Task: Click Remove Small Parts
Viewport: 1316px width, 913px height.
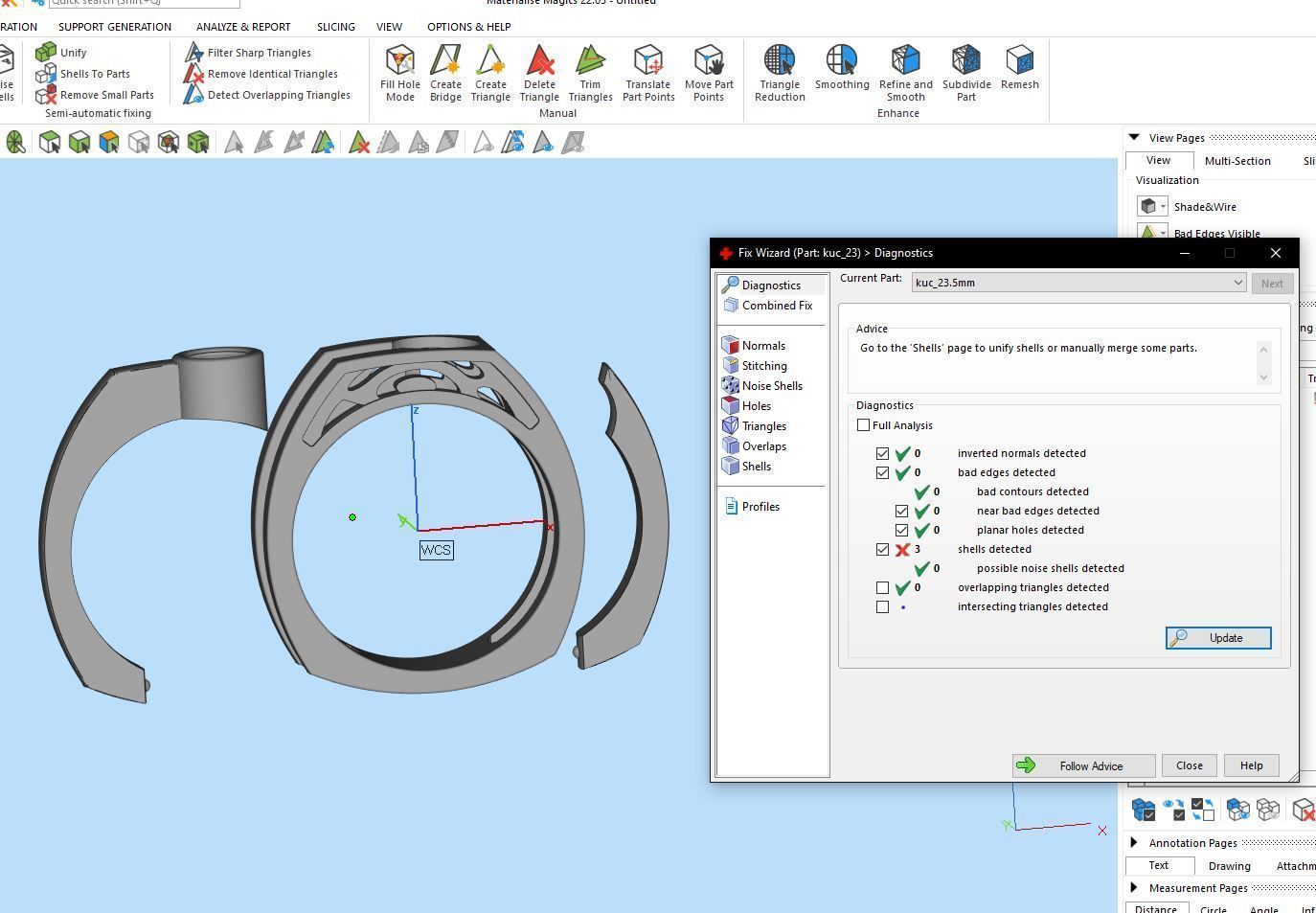Action: click(94, 95)
